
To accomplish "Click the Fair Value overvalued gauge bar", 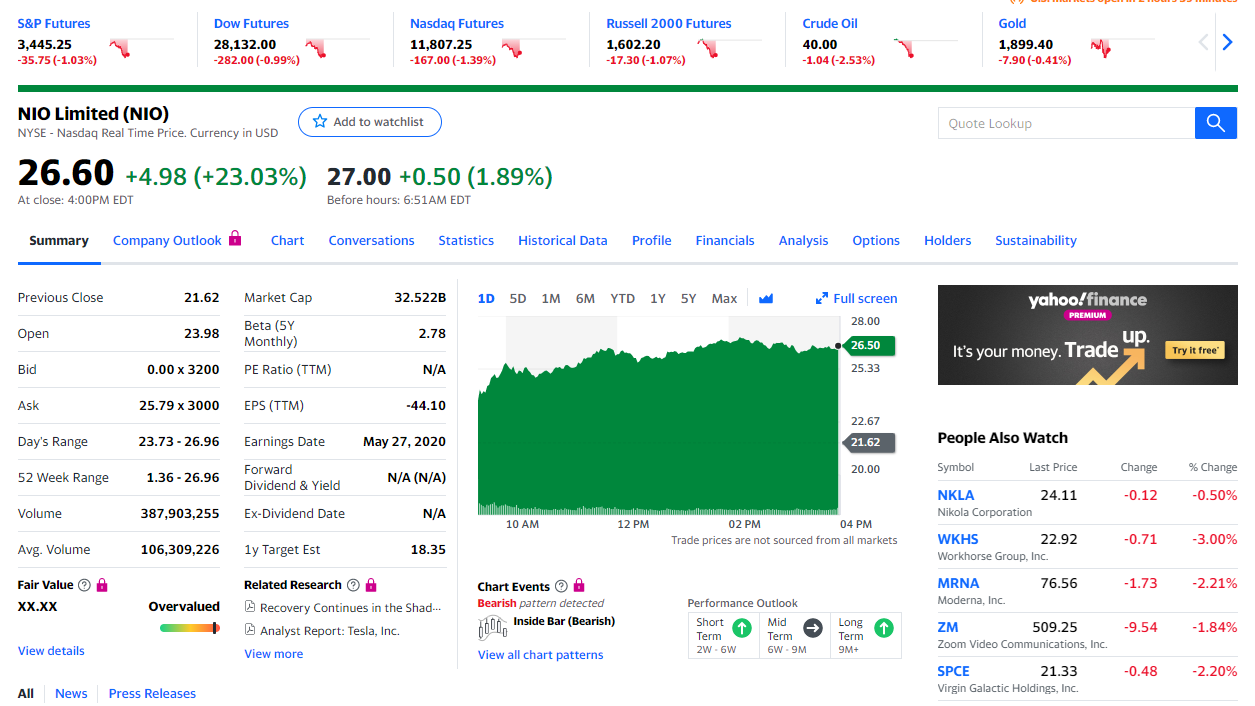I will [189, 628].
